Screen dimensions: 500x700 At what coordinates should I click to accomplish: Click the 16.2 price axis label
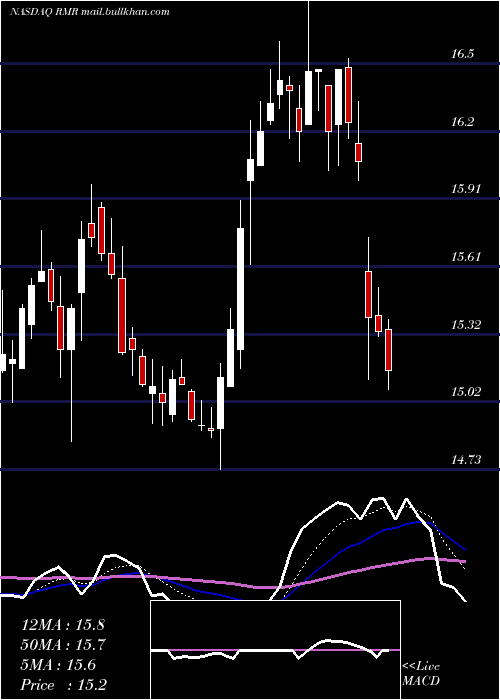click(x=462, y=121)
